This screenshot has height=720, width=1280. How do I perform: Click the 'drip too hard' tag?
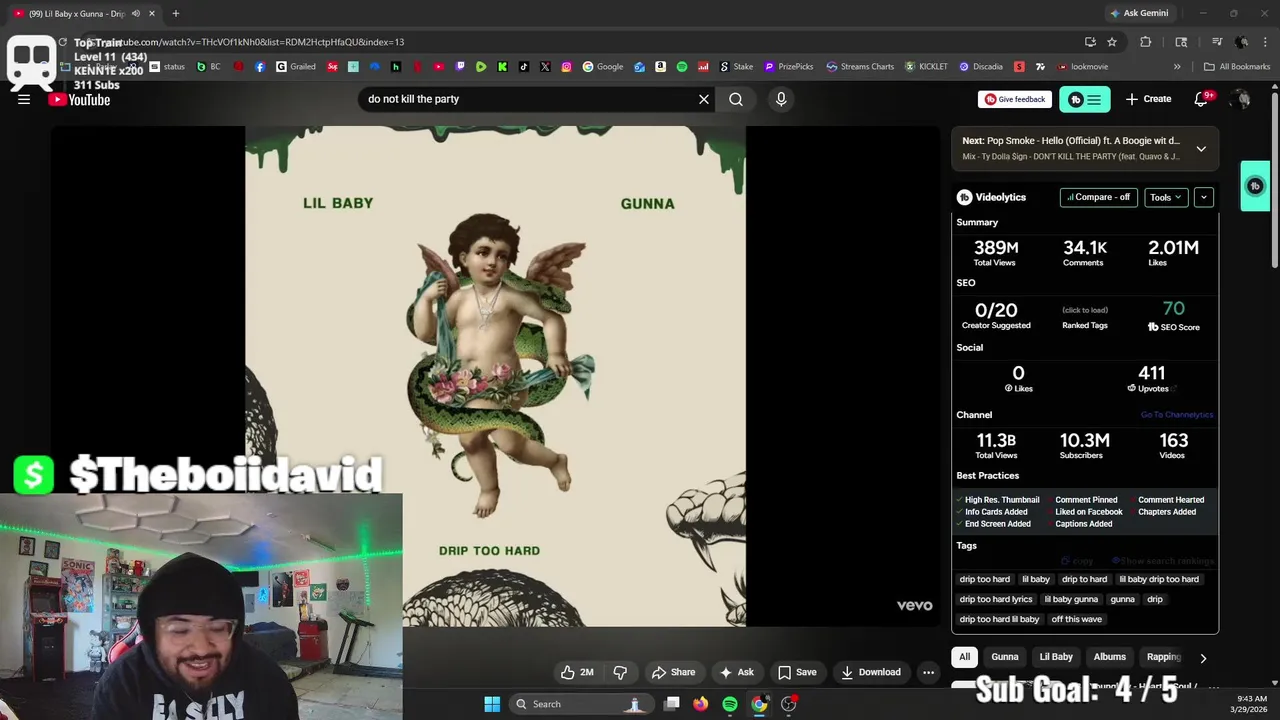(985, 579)
